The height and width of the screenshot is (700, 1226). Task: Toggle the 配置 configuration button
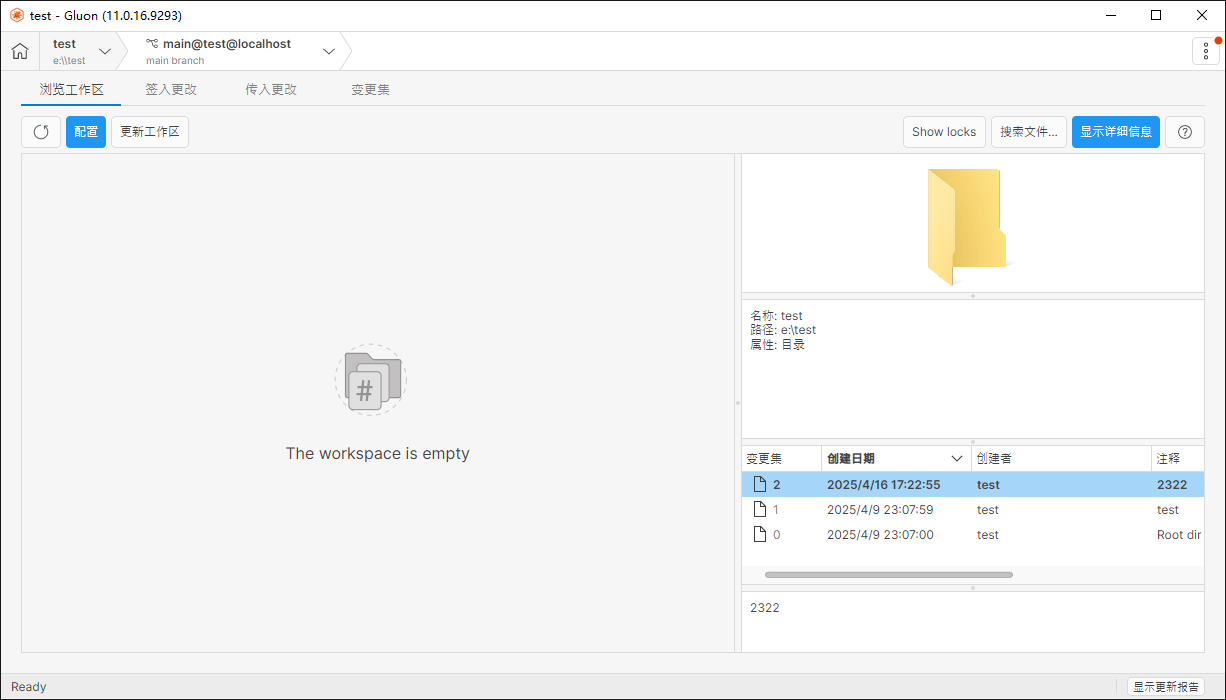tap(86, 132)
